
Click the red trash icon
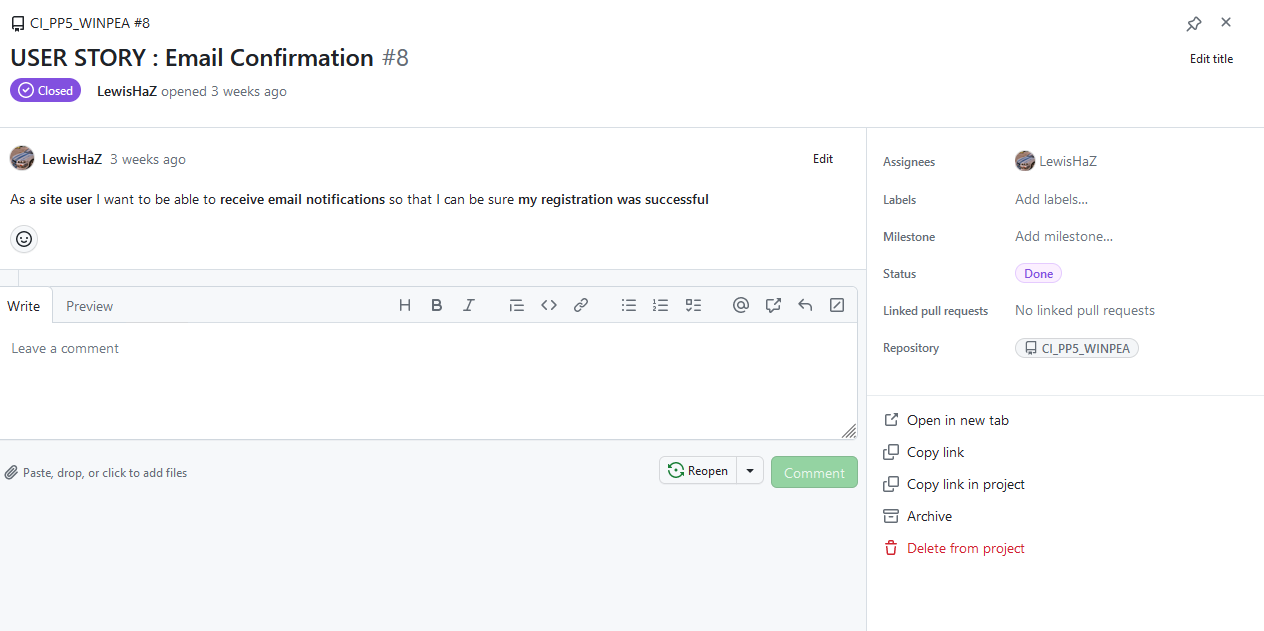(x=891, y=548)
